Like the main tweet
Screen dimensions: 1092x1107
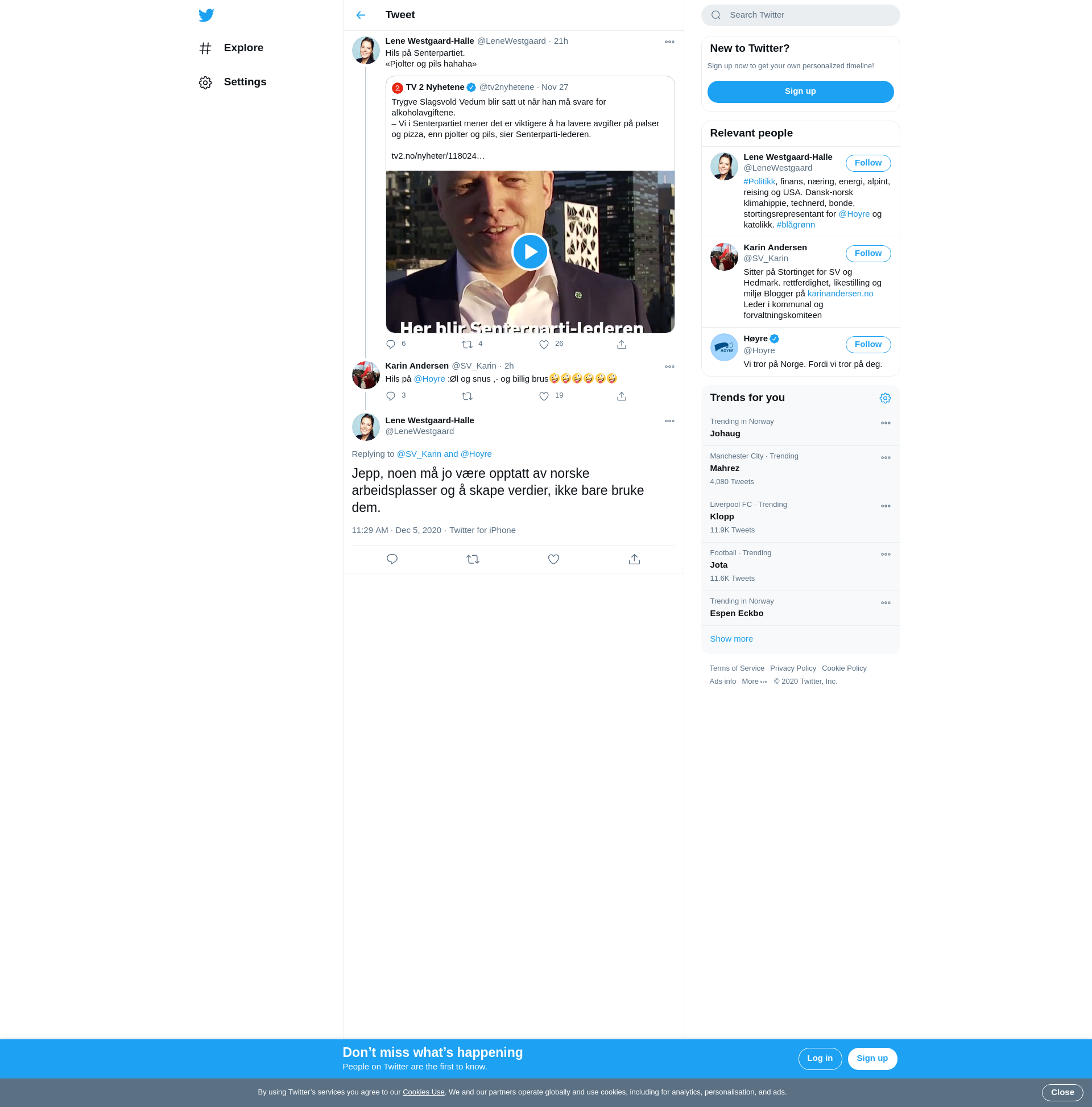(553, 559)
